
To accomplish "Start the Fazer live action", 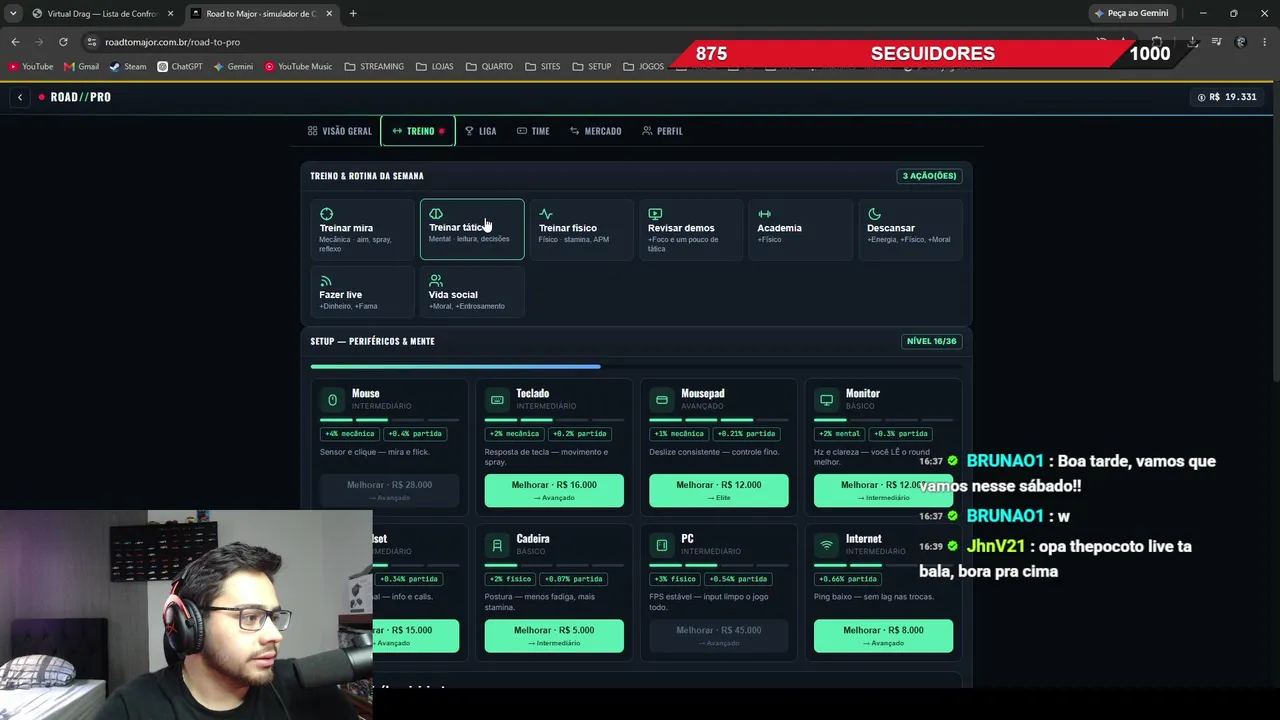I will click(x=362, y=291).
